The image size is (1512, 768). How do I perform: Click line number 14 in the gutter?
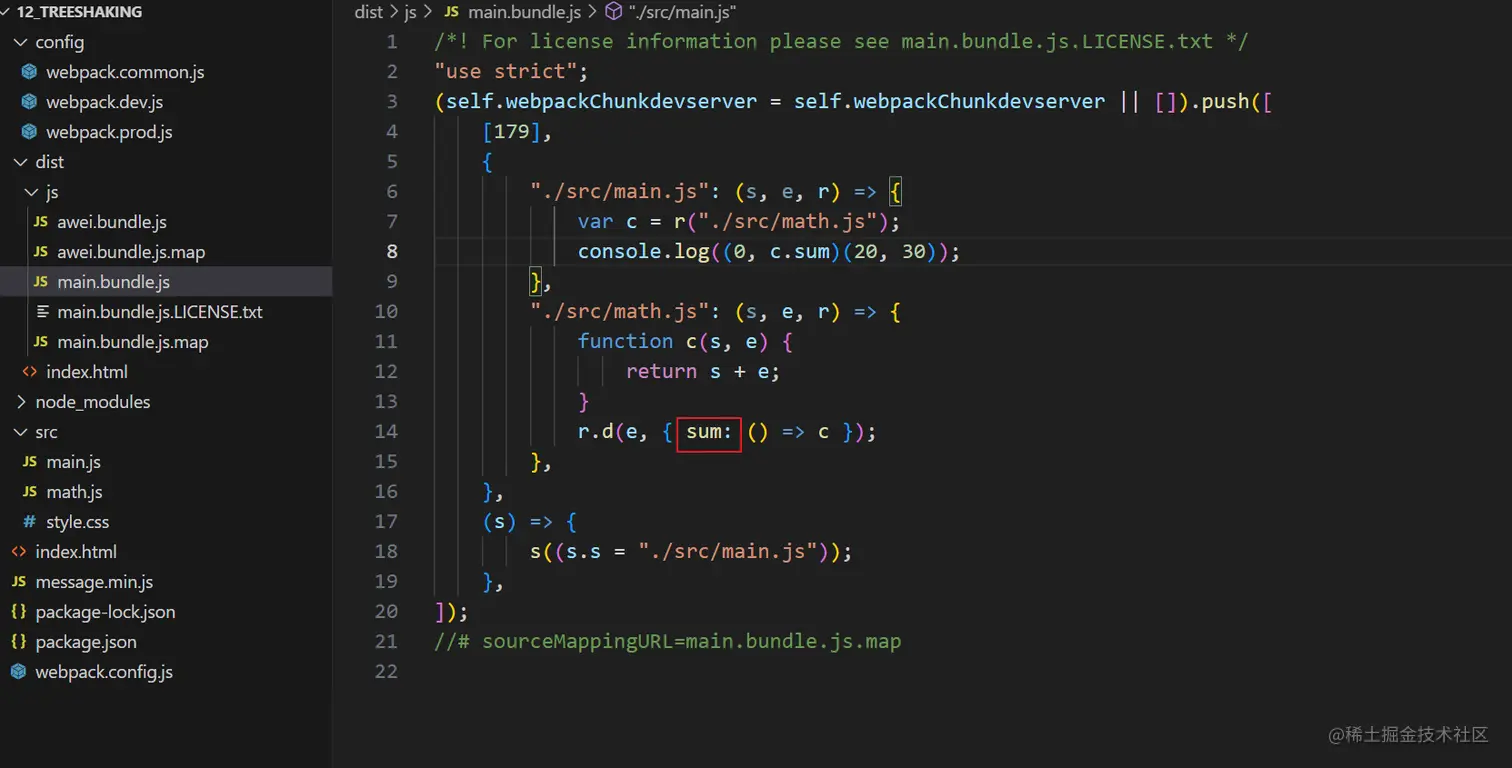pos(386,432)
